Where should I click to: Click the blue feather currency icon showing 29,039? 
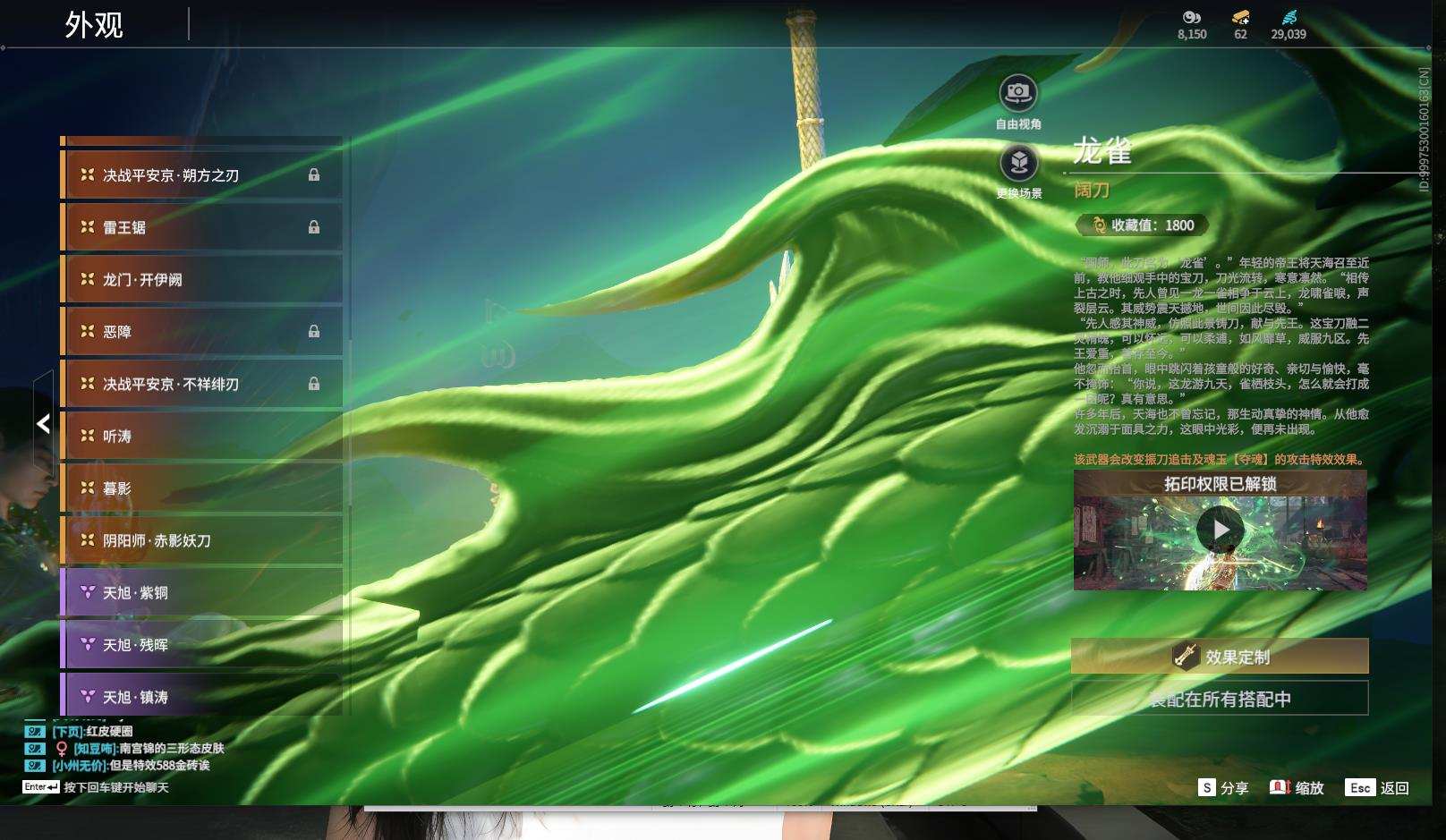coord(1289,17)
